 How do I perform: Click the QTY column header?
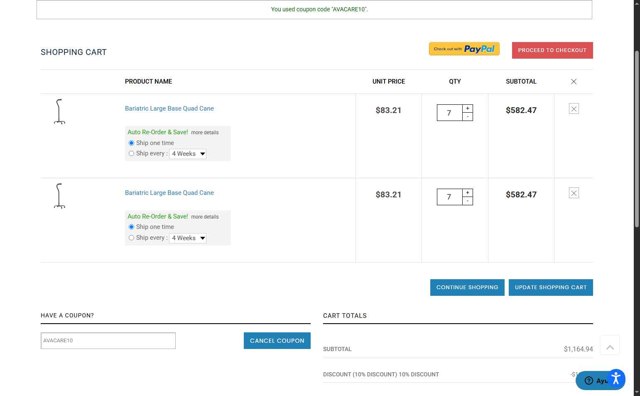click(455, 82)
